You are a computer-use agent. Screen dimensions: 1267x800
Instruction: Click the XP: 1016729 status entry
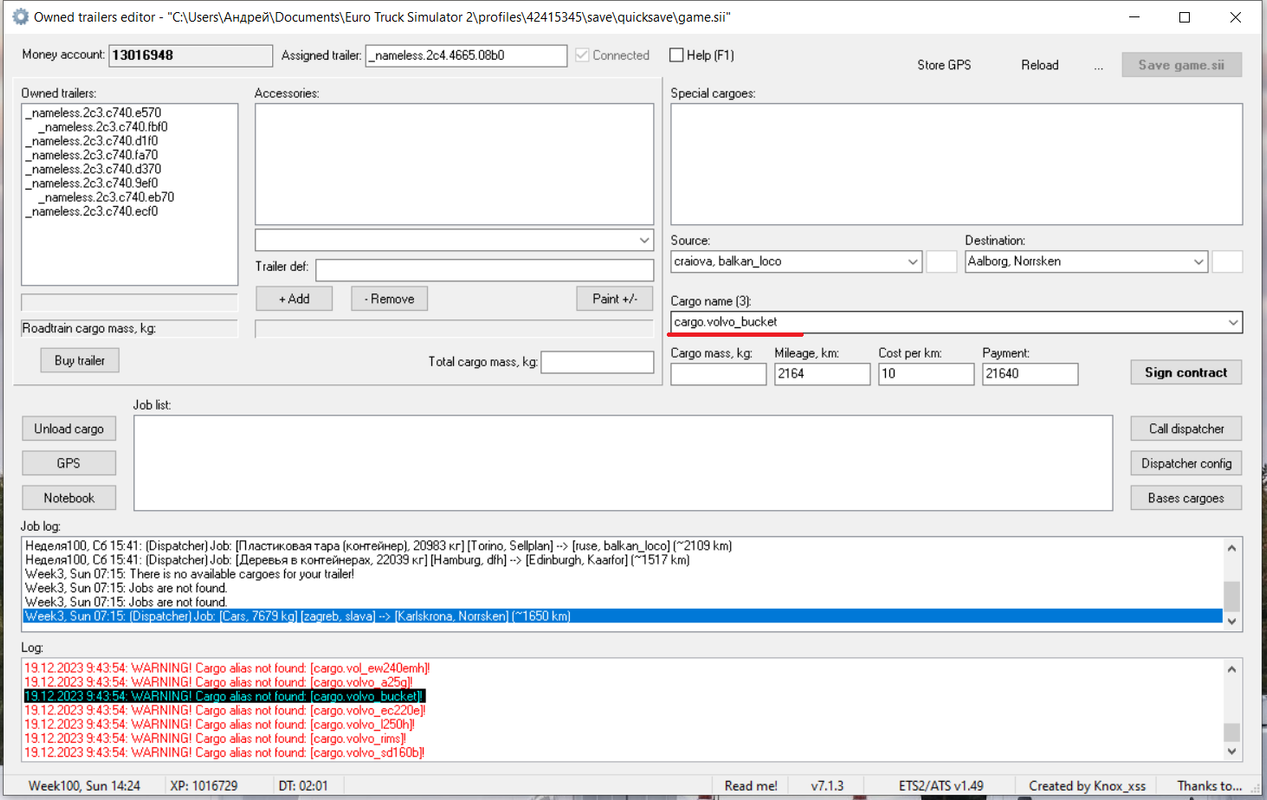(x=203, y=786)
